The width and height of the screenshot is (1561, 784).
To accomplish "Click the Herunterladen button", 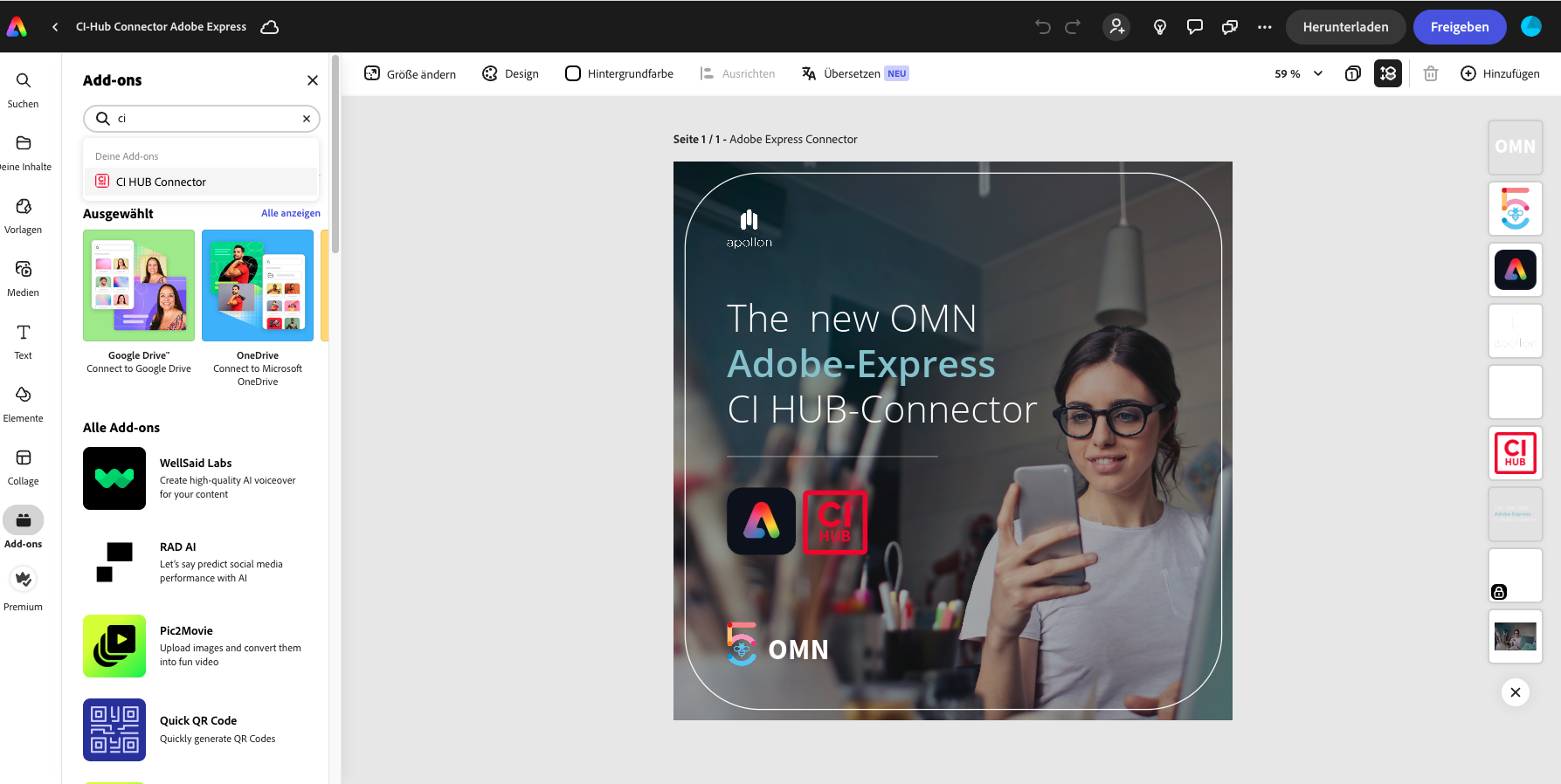I will [1345, 27].
